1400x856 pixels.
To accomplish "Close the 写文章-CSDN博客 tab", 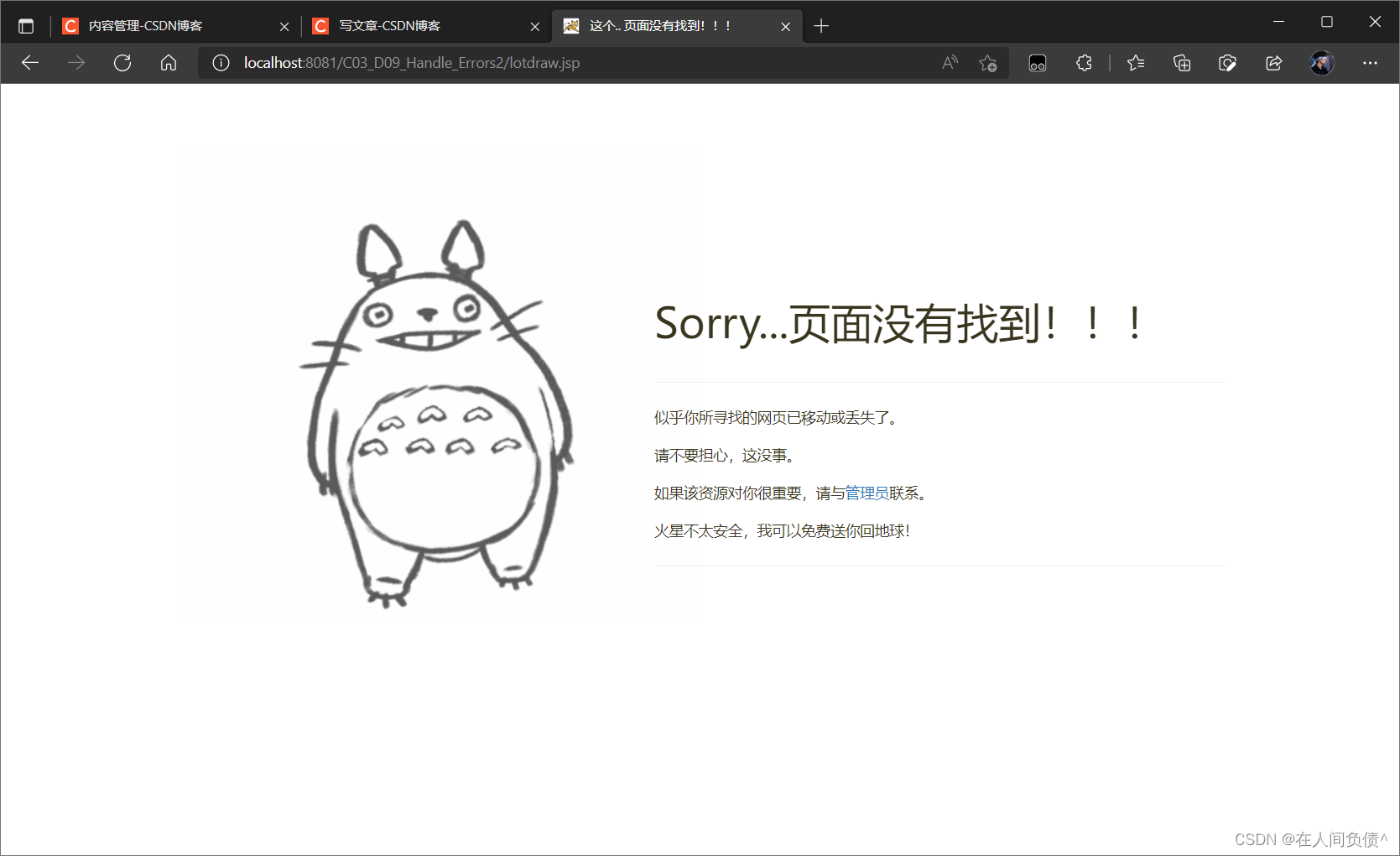I will (535, 27).
